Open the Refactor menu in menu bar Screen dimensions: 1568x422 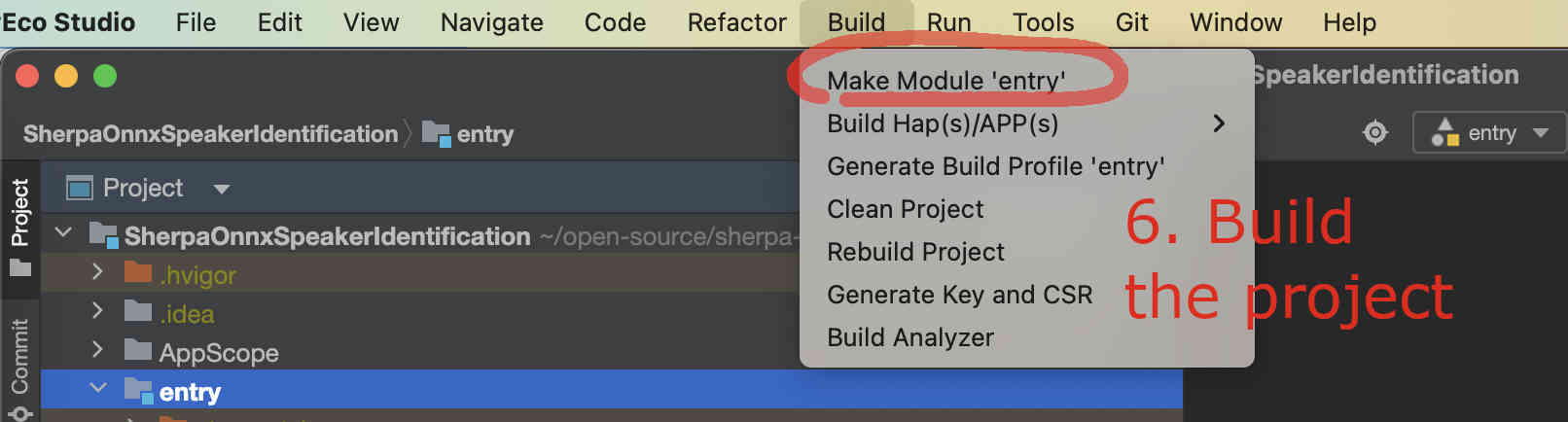click(x=736, y=22)
